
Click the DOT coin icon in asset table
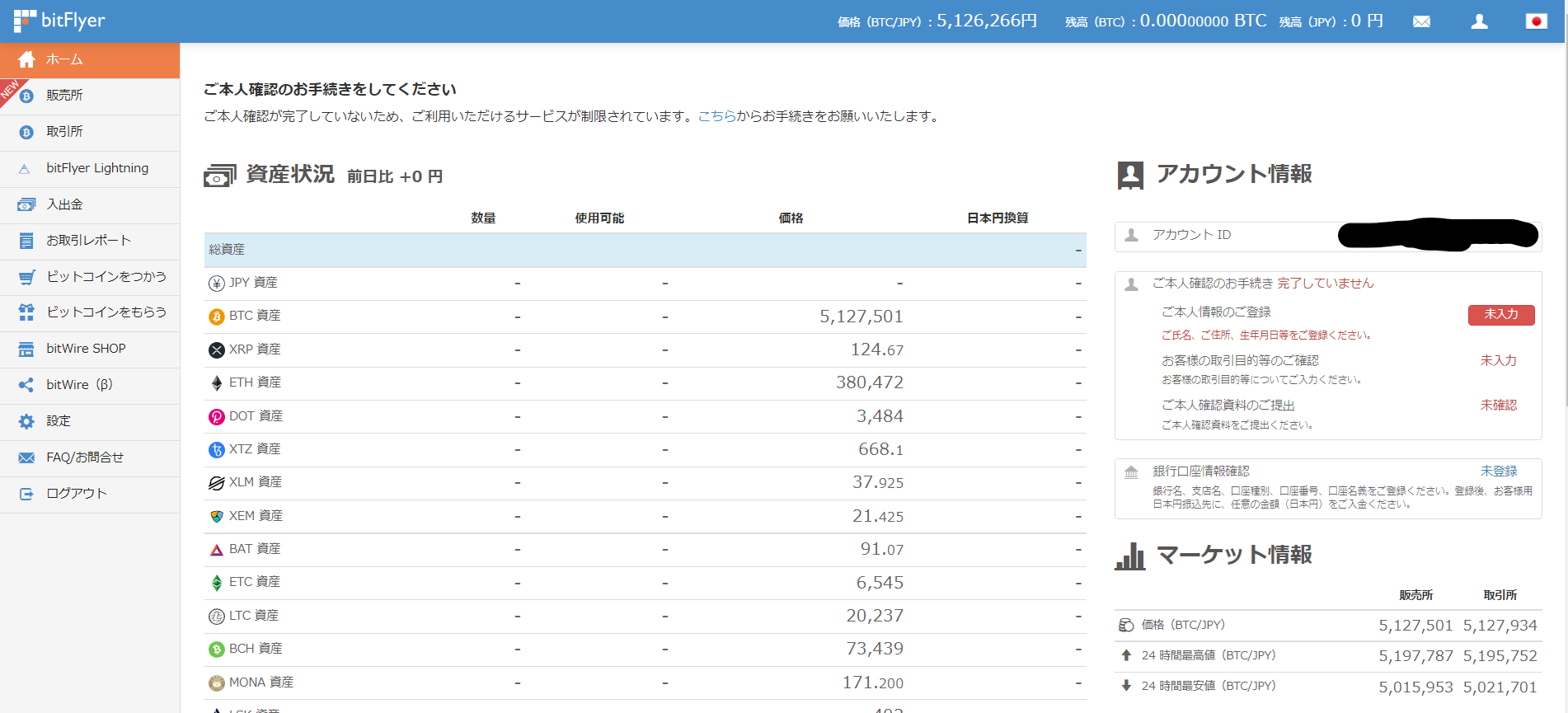tap(217, 417)
